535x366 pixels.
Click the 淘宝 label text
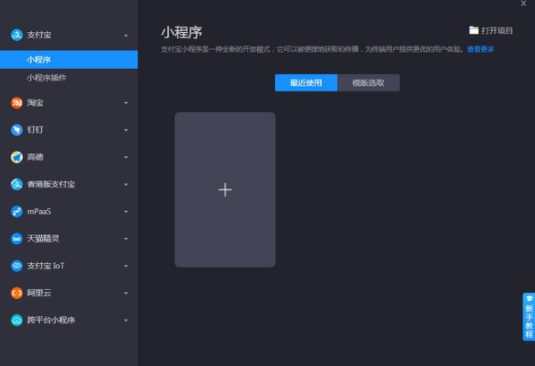[x=35, y=103]
